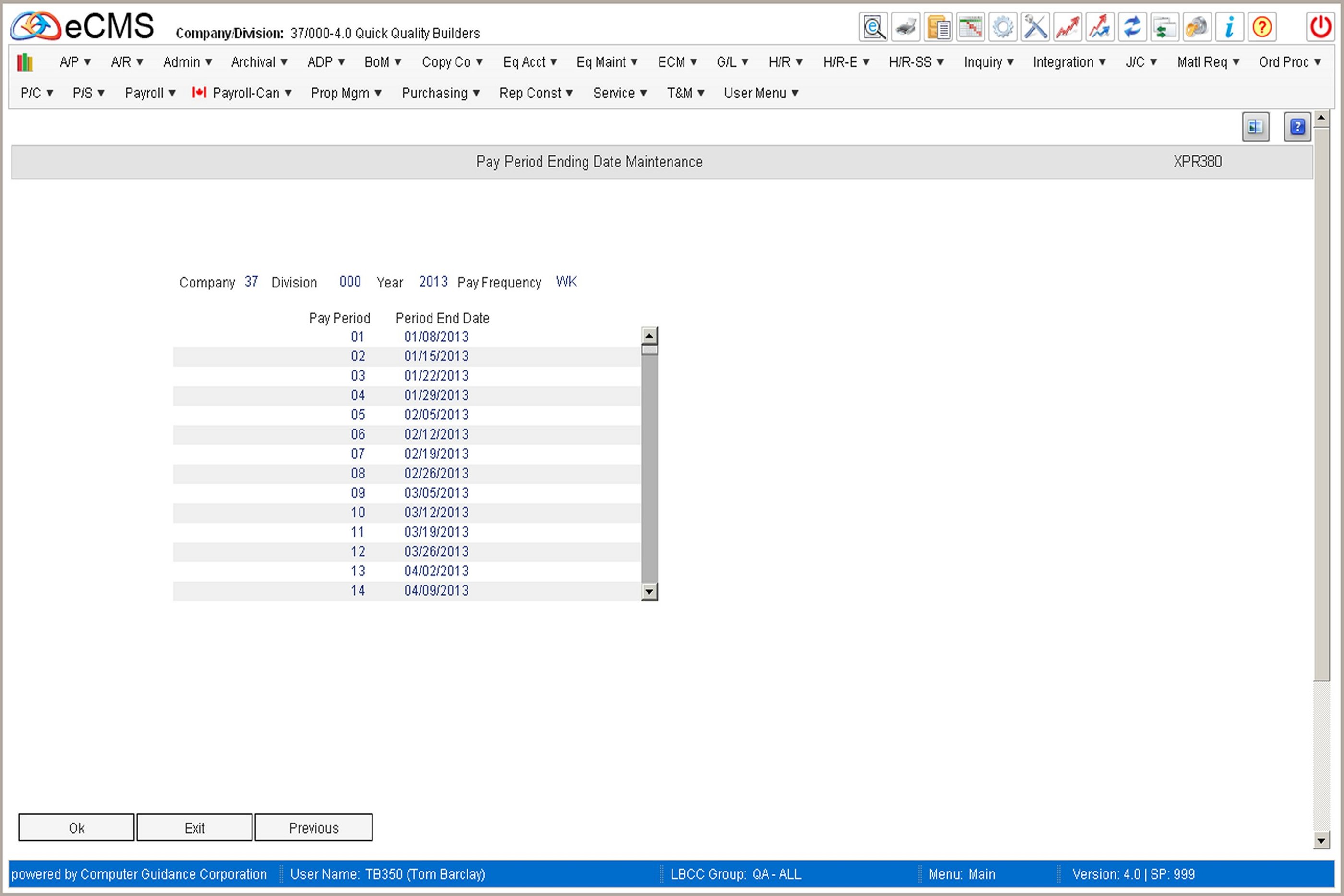
Task: Expand the Payroll dropdown menu
Action: [x=150, y=93]
